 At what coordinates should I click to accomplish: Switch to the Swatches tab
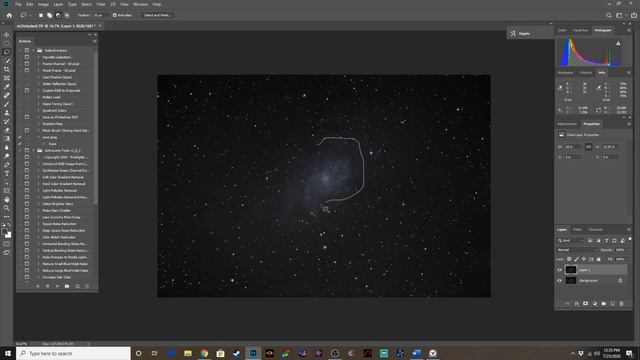coord(580,30)
